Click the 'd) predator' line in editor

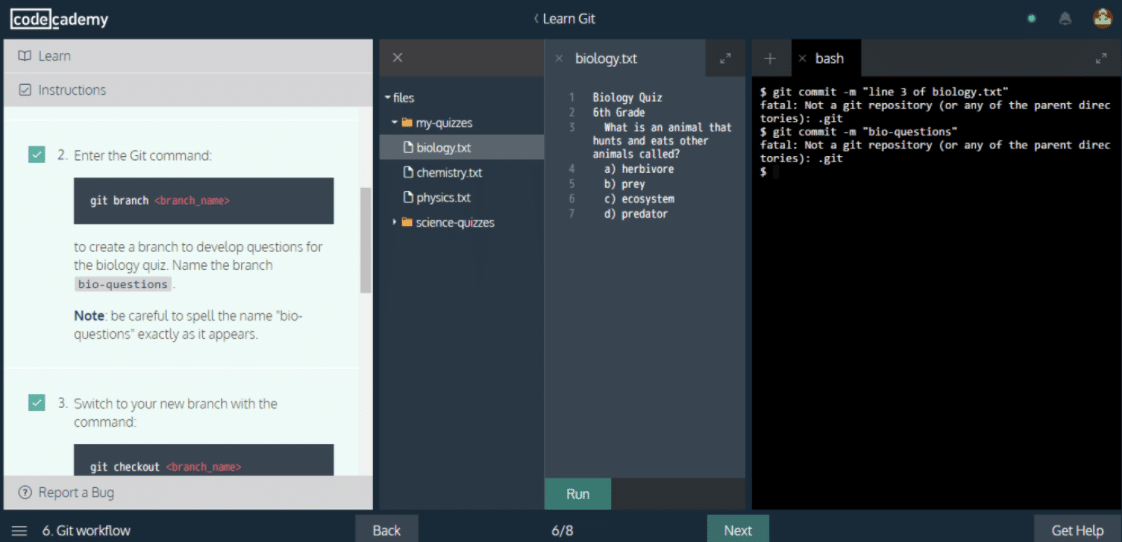click(x=635, y=213)
